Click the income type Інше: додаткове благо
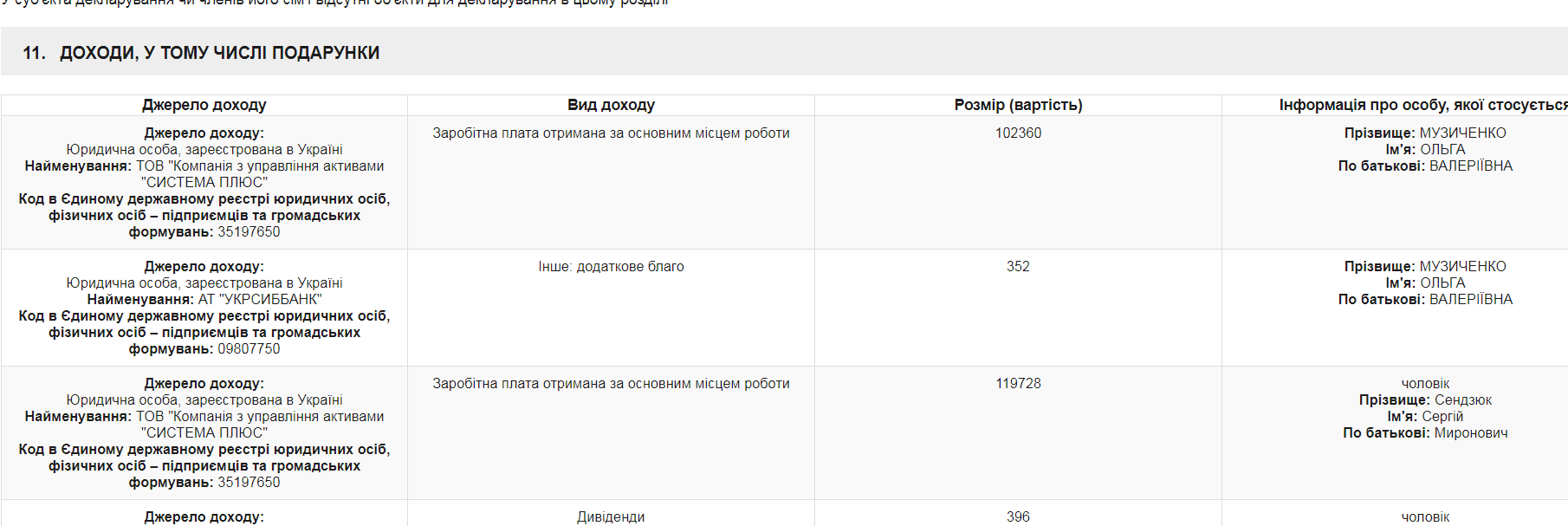This screenshot has width=1568, height=526. pyautogui.click(x=611, y=267)
